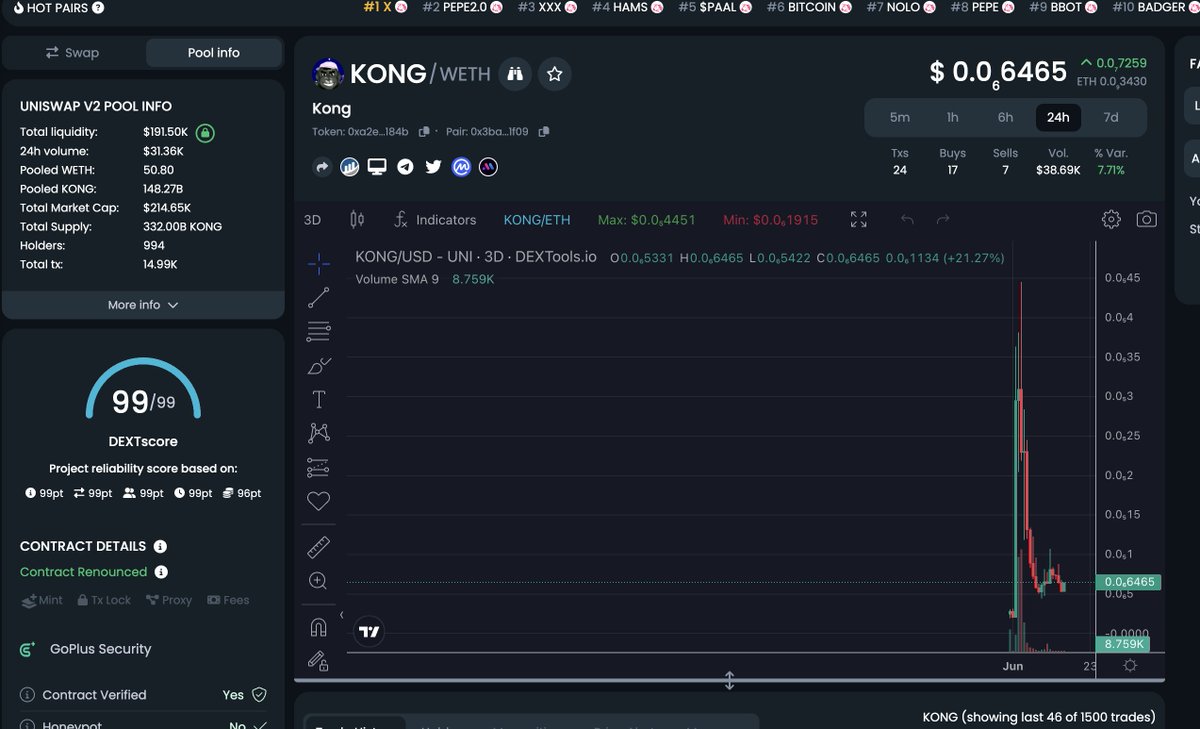The width and height of the screenshot is (1200, 729).
Task: Open the Indicators menu
Action: [x=435, y=220]
